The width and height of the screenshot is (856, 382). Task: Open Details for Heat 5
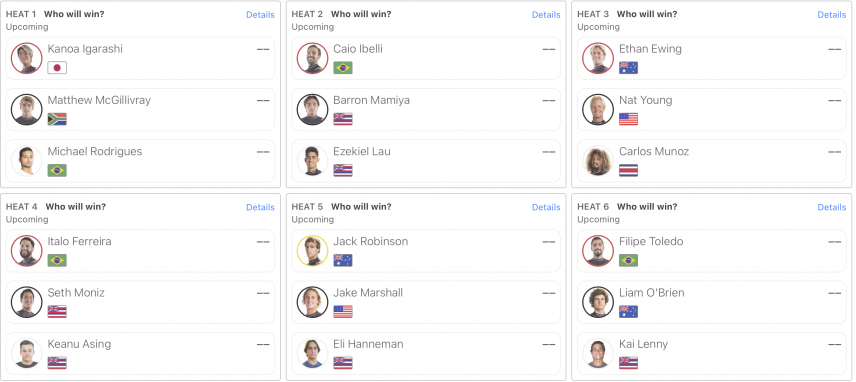(546, 207)
